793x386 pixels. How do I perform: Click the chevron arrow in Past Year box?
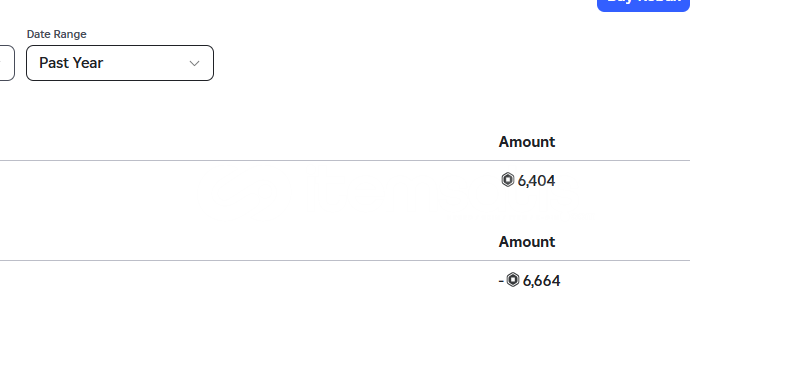pyautogui.click(x=194, y=63)
